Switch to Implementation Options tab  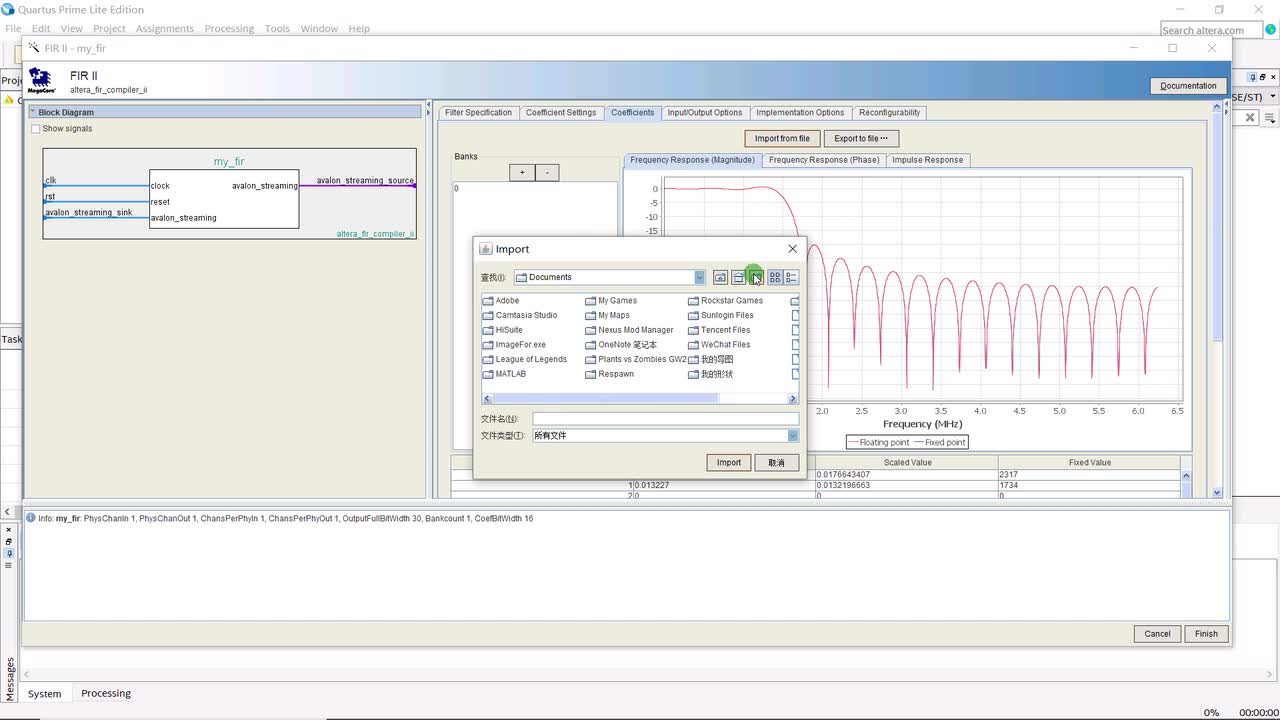[x=800, y=112]
